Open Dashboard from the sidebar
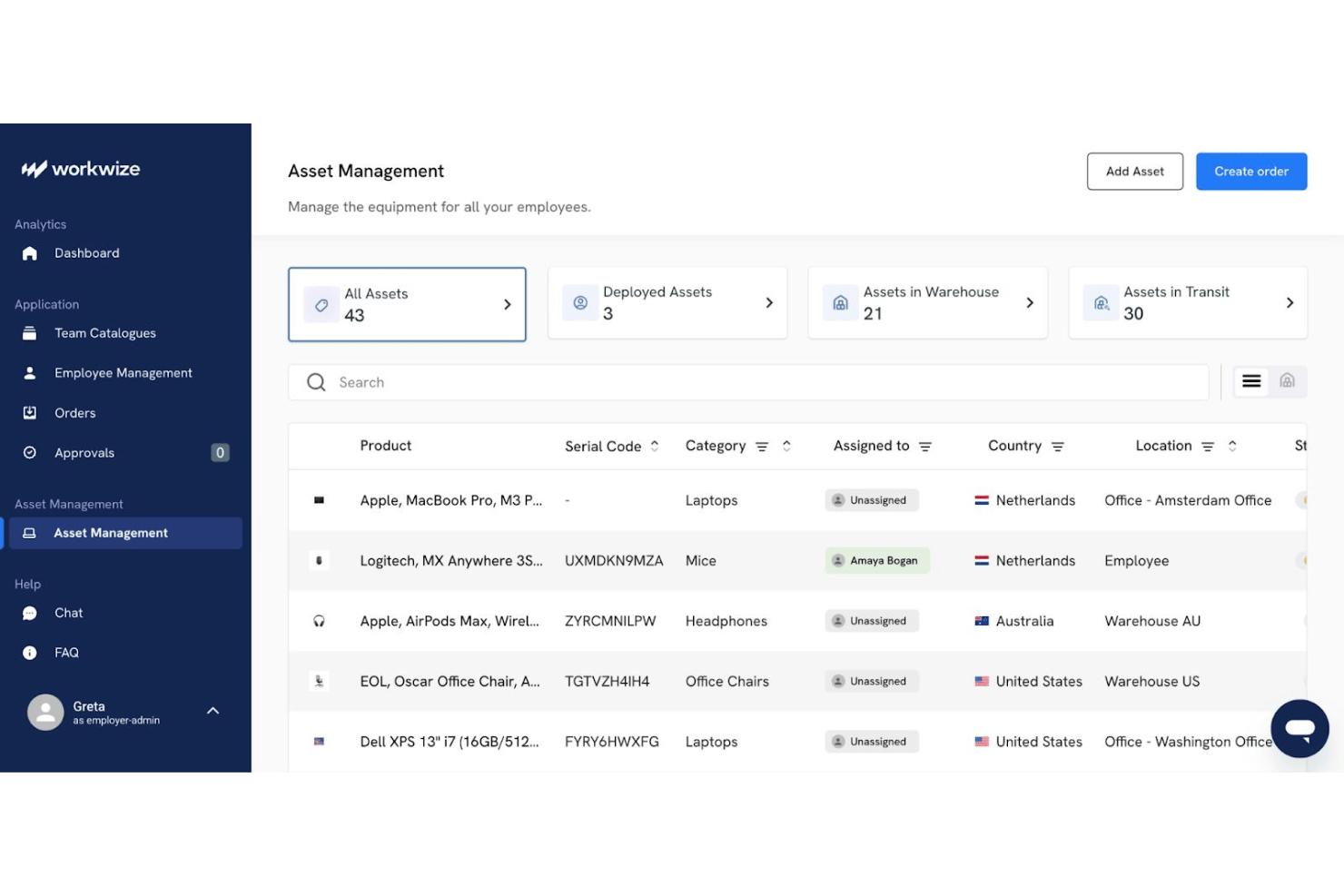This screenshot has height=896, width=1344. click(x=86, y=253)
